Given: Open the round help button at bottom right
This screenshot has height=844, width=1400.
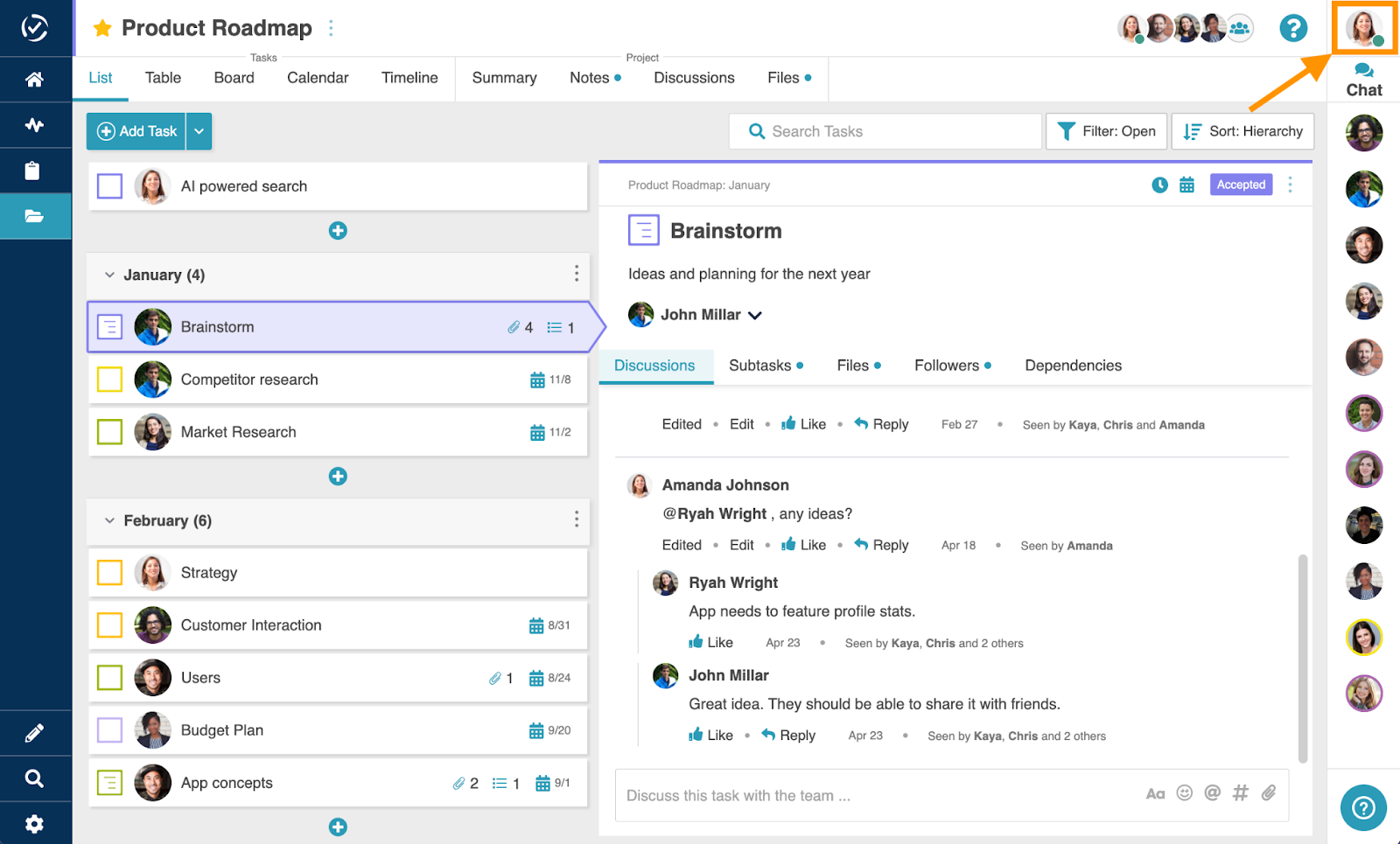Looking at the screenshot, I should [1363, 808].
